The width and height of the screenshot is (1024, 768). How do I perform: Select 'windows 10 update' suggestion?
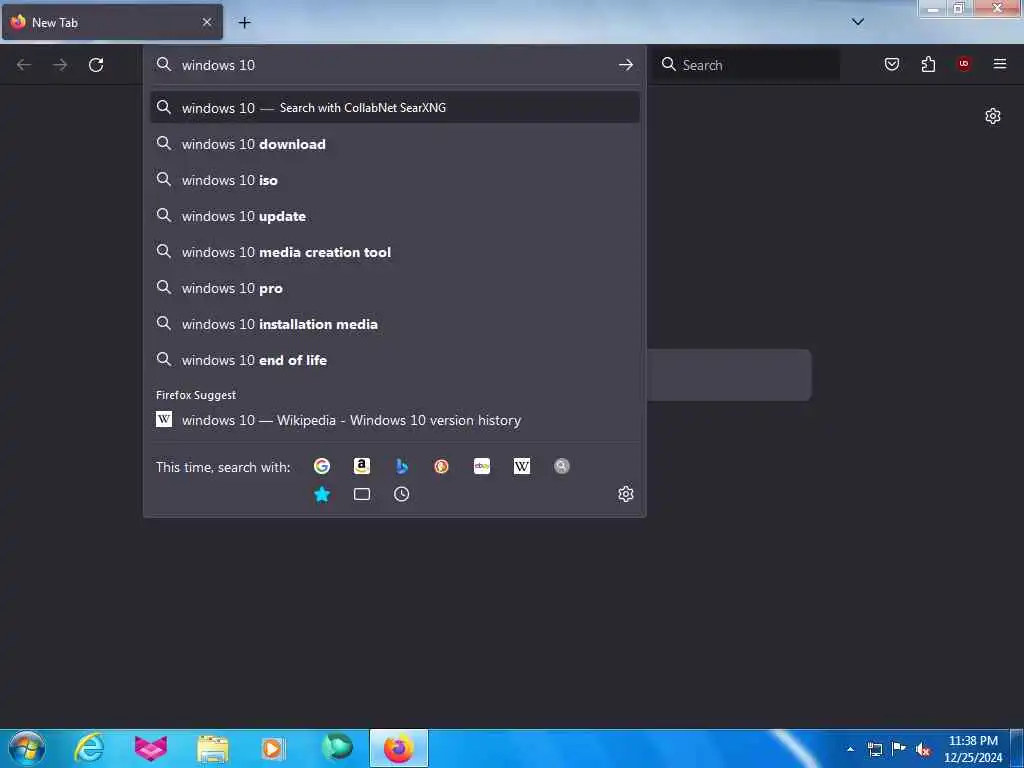coord(394,216)
